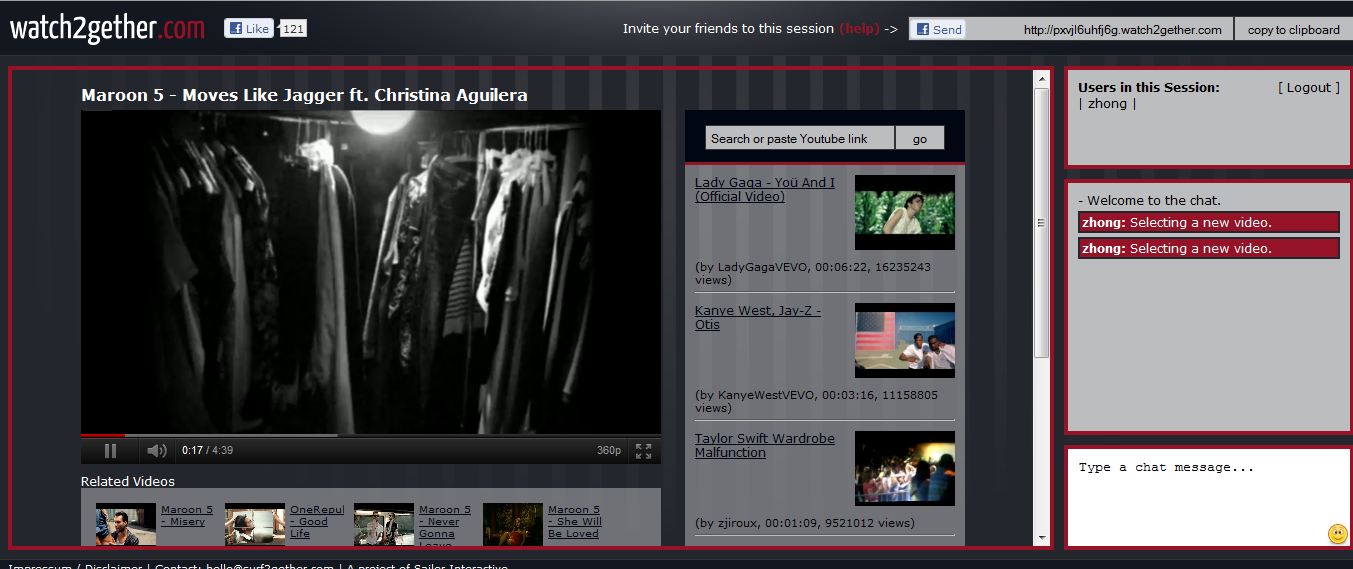Click the KanyeWestVEVO video details text
1353x569 pixels.
[x=816, y=401]
